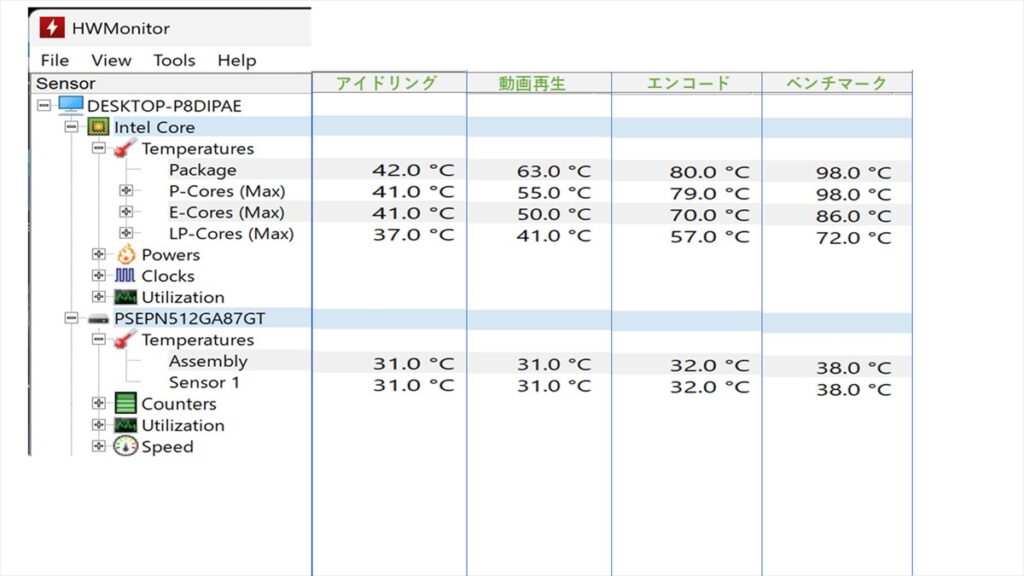Click the Speed gauge icon
The width and height of the screenshot is (1024, 576).
(125, 446)
